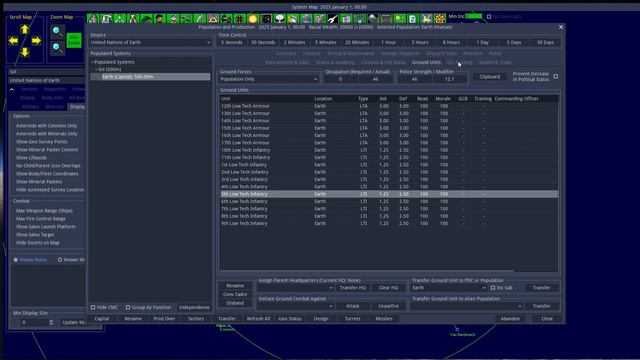Click the green Min Zoom button
The image size is (640, 360).
(x=74, y=40)
